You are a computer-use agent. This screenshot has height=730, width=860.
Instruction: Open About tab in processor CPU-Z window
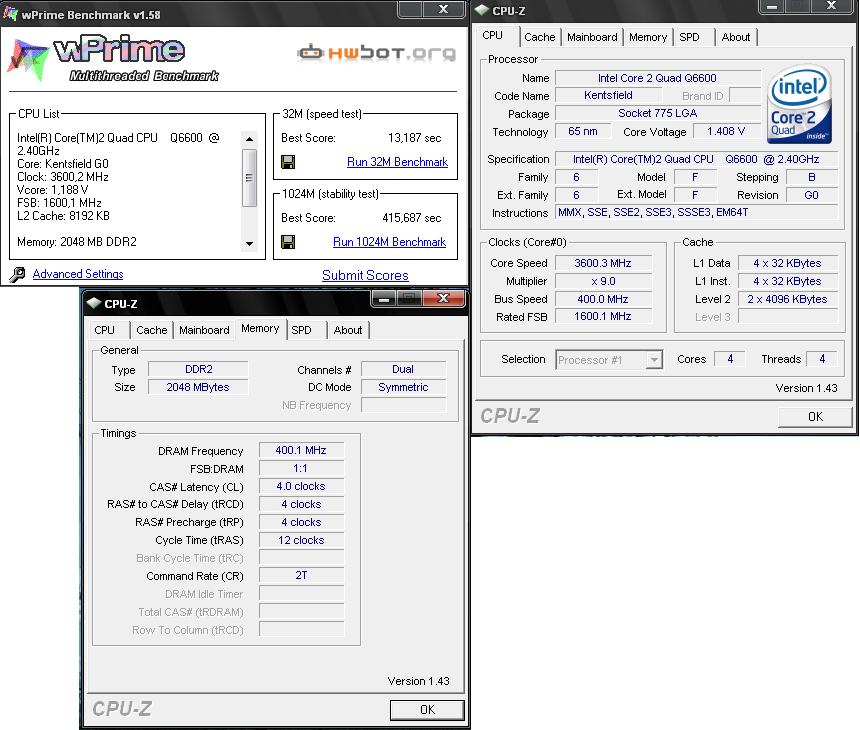tap(735, 37)
